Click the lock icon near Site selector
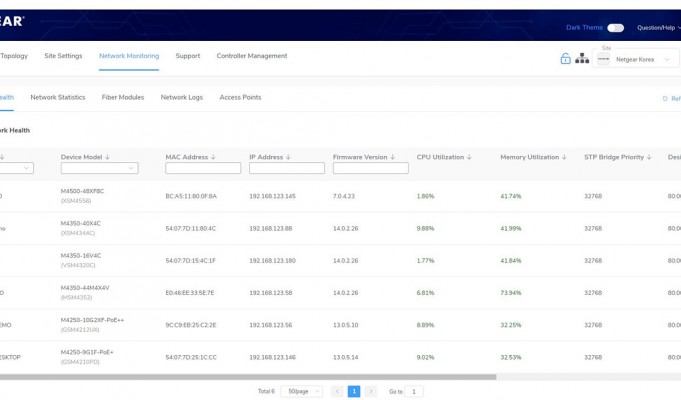681x400 pixels. point(565,58)
